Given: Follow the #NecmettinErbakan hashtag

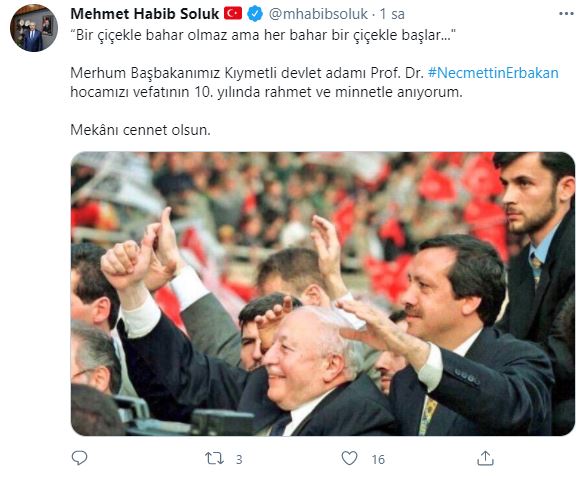Looking at the screenshot, I should pos(493,73).
